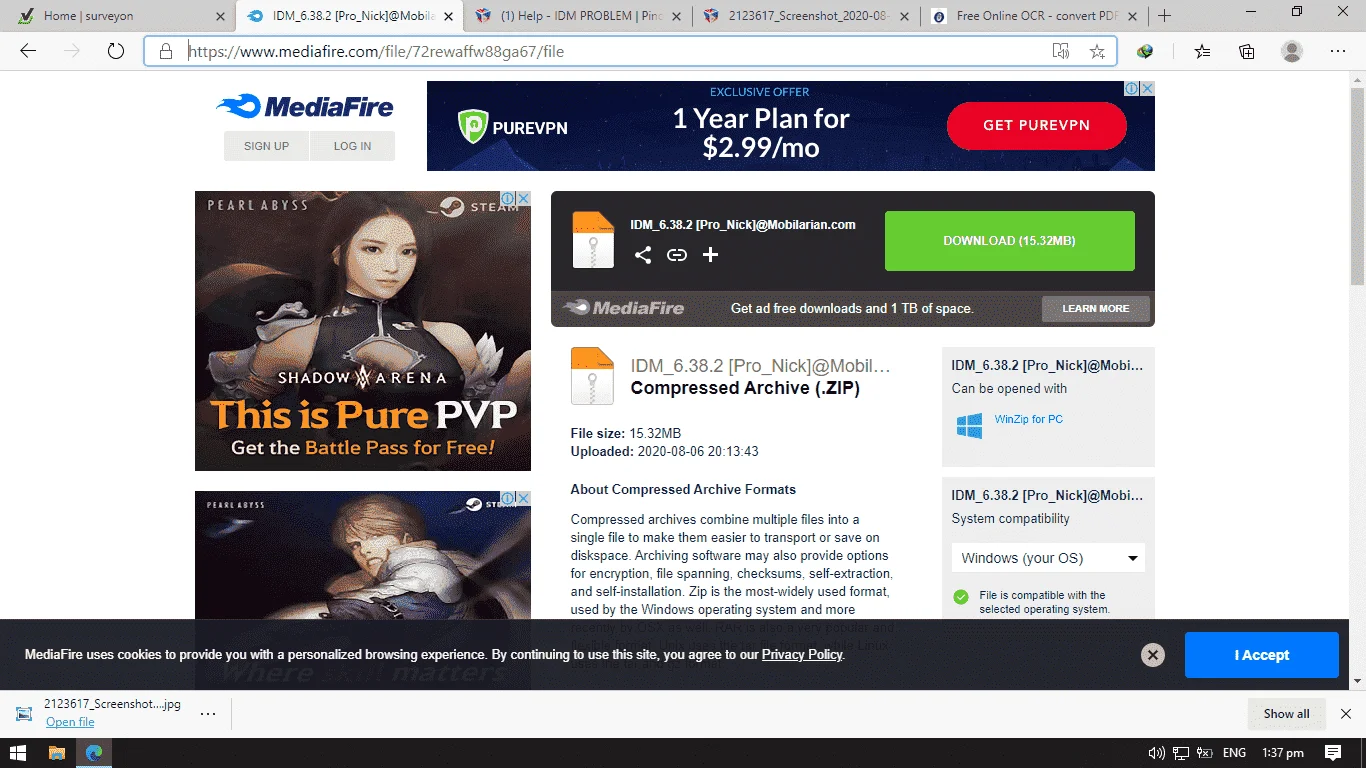Dismiss cookie banner with X icon
Image resolution: width=1366 pixels, height=768 pixels.
[1153, 655]
